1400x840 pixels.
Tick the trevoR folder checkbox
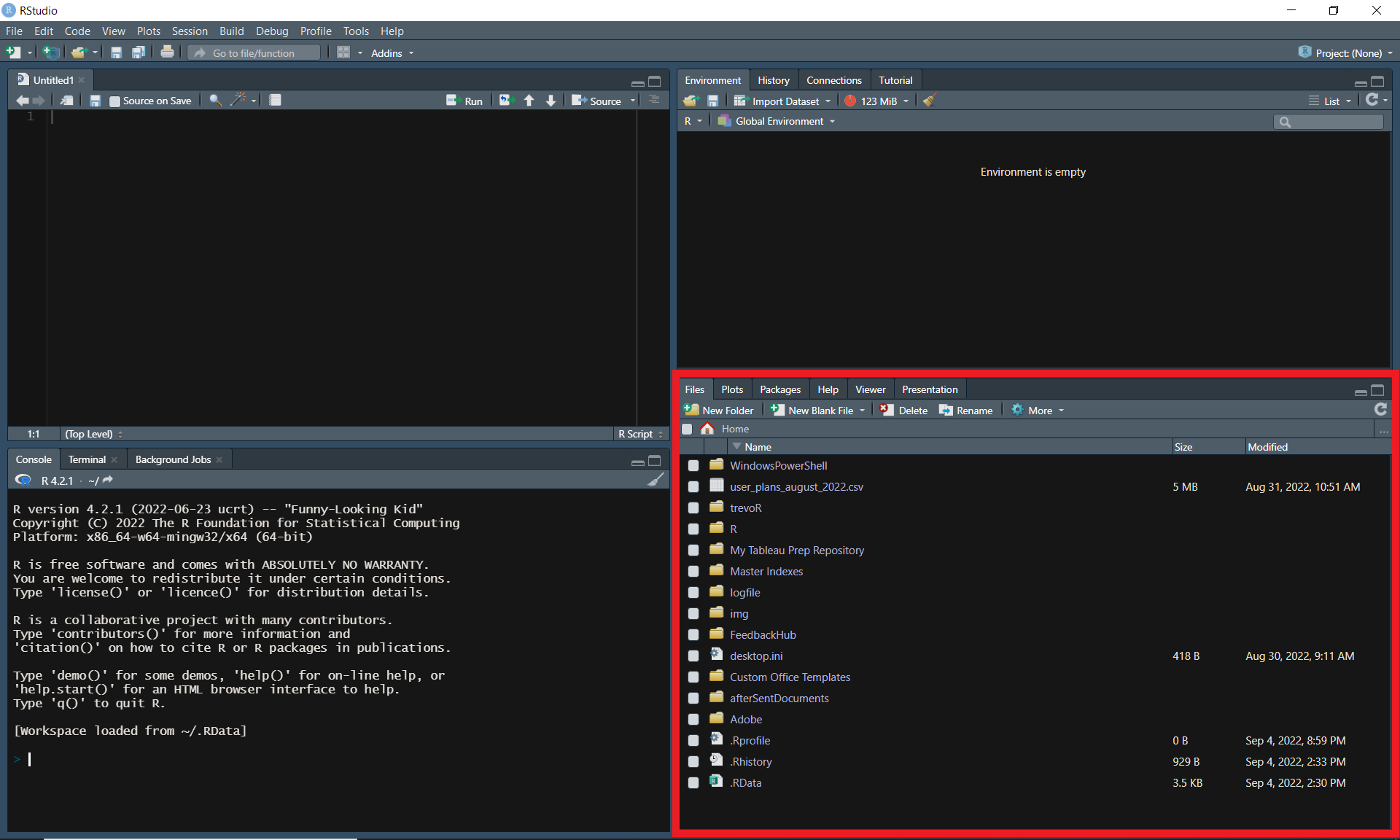click(693, 508)
